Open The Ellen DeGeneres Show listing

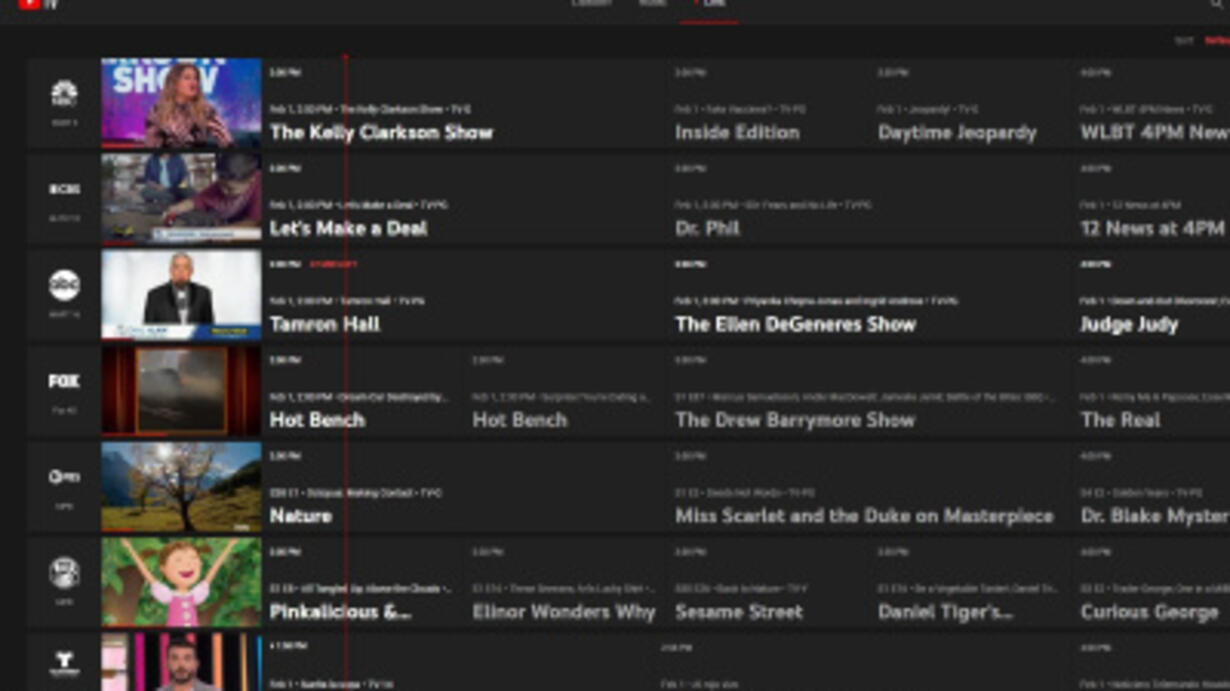(795, 324)
